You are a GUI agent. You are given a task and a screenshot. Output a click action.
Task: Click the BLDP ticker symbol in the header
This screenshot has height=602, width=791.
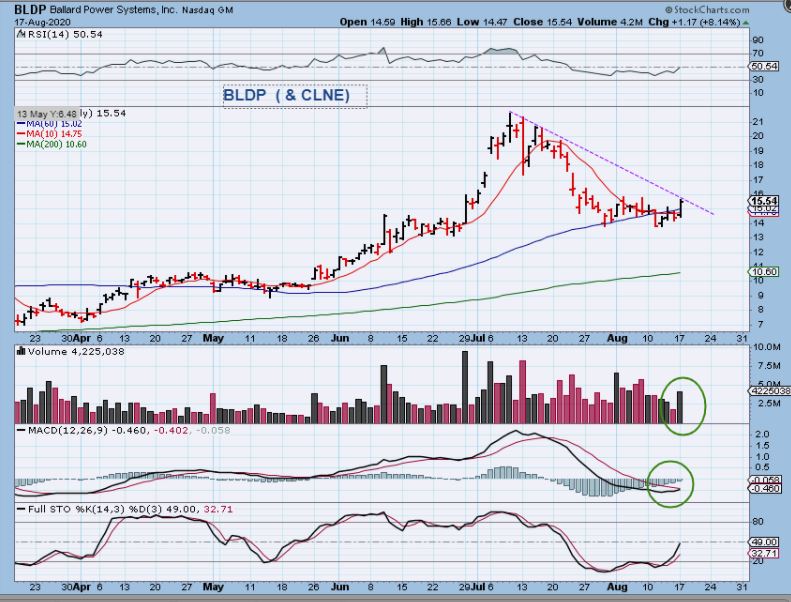coord(30,9)
